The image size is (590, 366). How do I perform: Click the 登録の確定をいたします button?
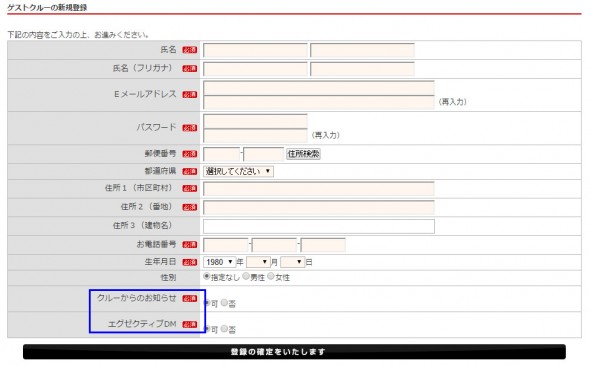click(x=294, y=352)
